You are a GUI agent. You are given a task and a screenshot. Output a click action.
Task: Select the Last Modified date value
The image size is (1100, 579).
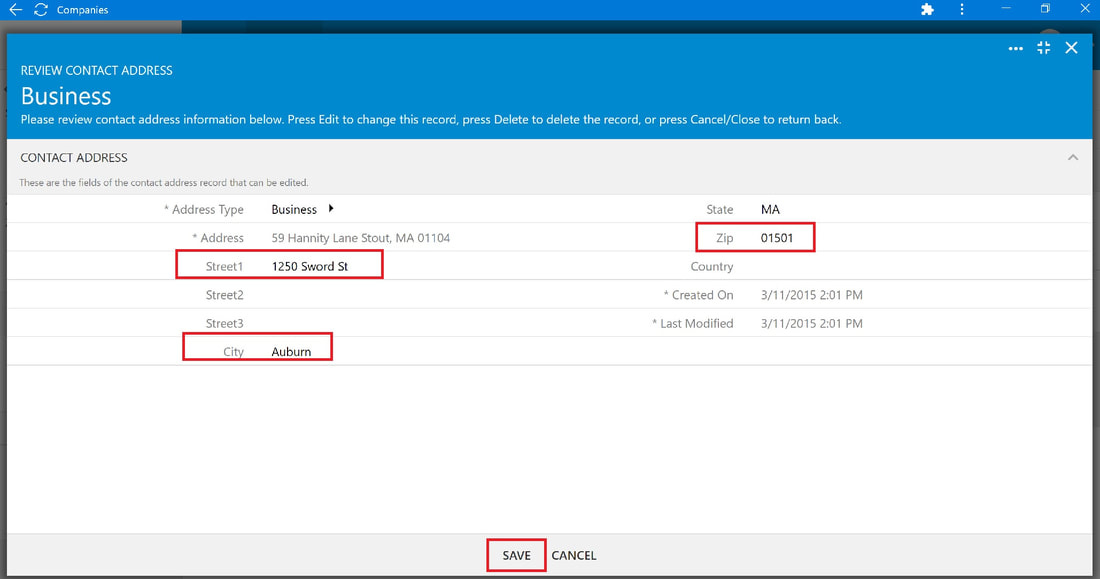(x=812, y=324)
